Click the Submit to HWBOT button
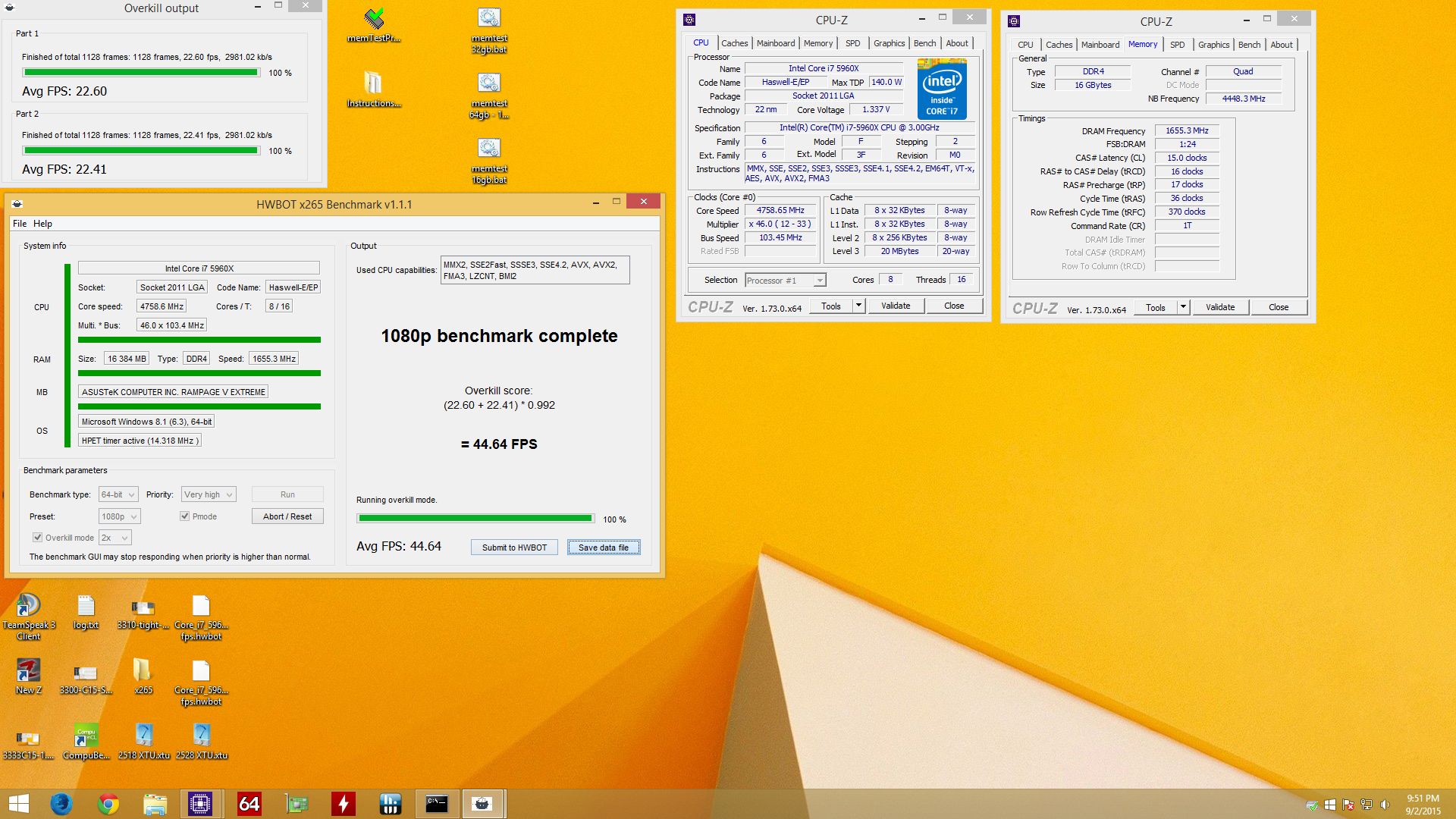The height and width of the screenshot is (819, 1456). [x=514, y=548]
